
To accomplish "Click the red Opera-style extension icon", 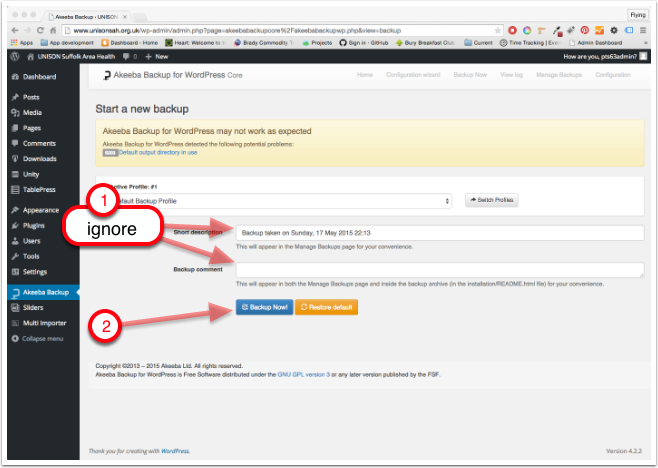I will (512, 30).
